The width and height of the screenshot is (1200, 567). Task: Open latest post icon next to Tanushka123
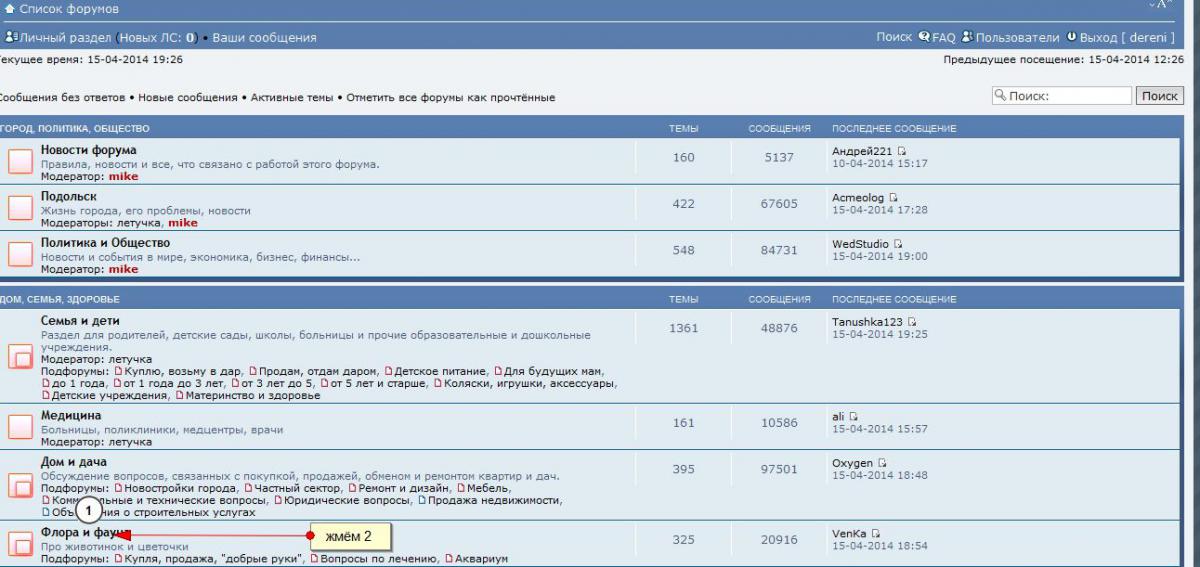pos(912,322)
